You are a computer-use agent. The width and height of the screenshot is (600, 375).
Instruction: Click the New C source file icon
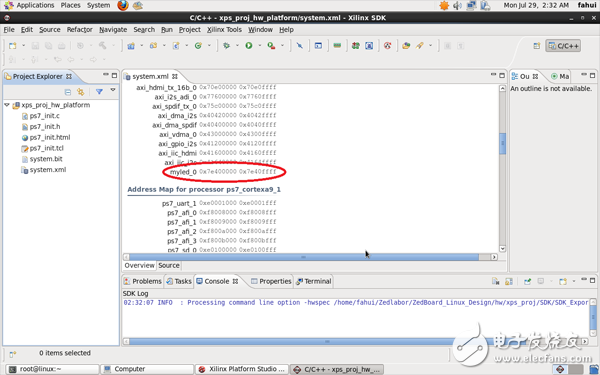click(x=176, y=46)
